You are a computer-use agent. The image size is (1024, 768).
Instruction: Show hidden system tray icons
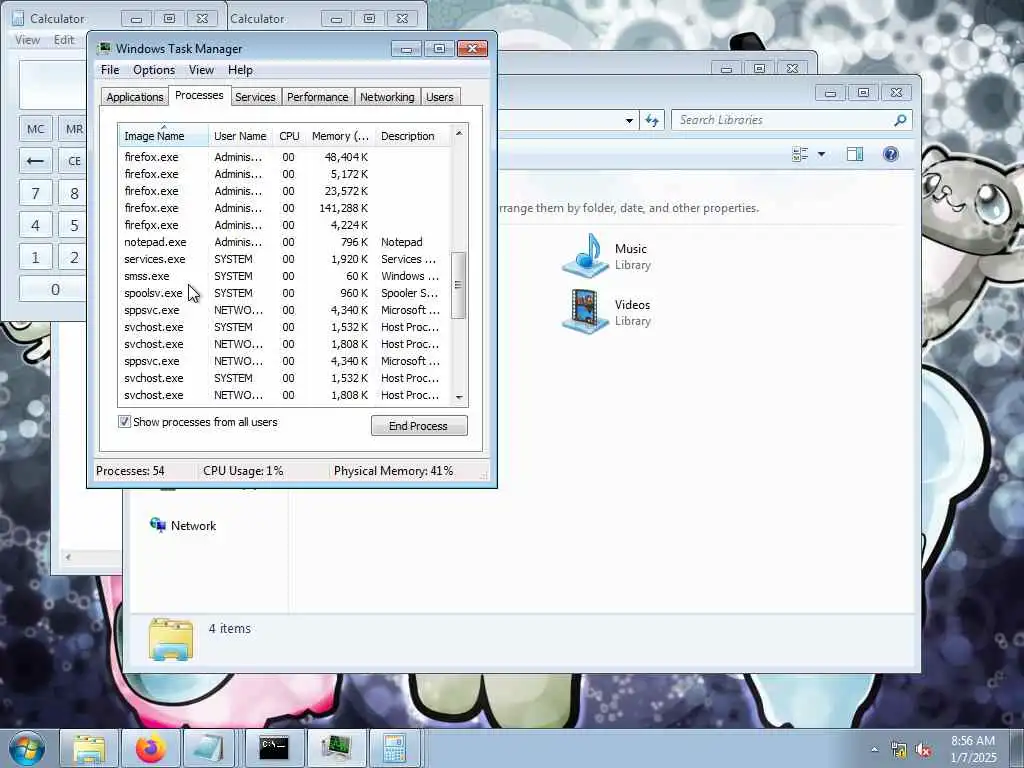tap(874, 750)
